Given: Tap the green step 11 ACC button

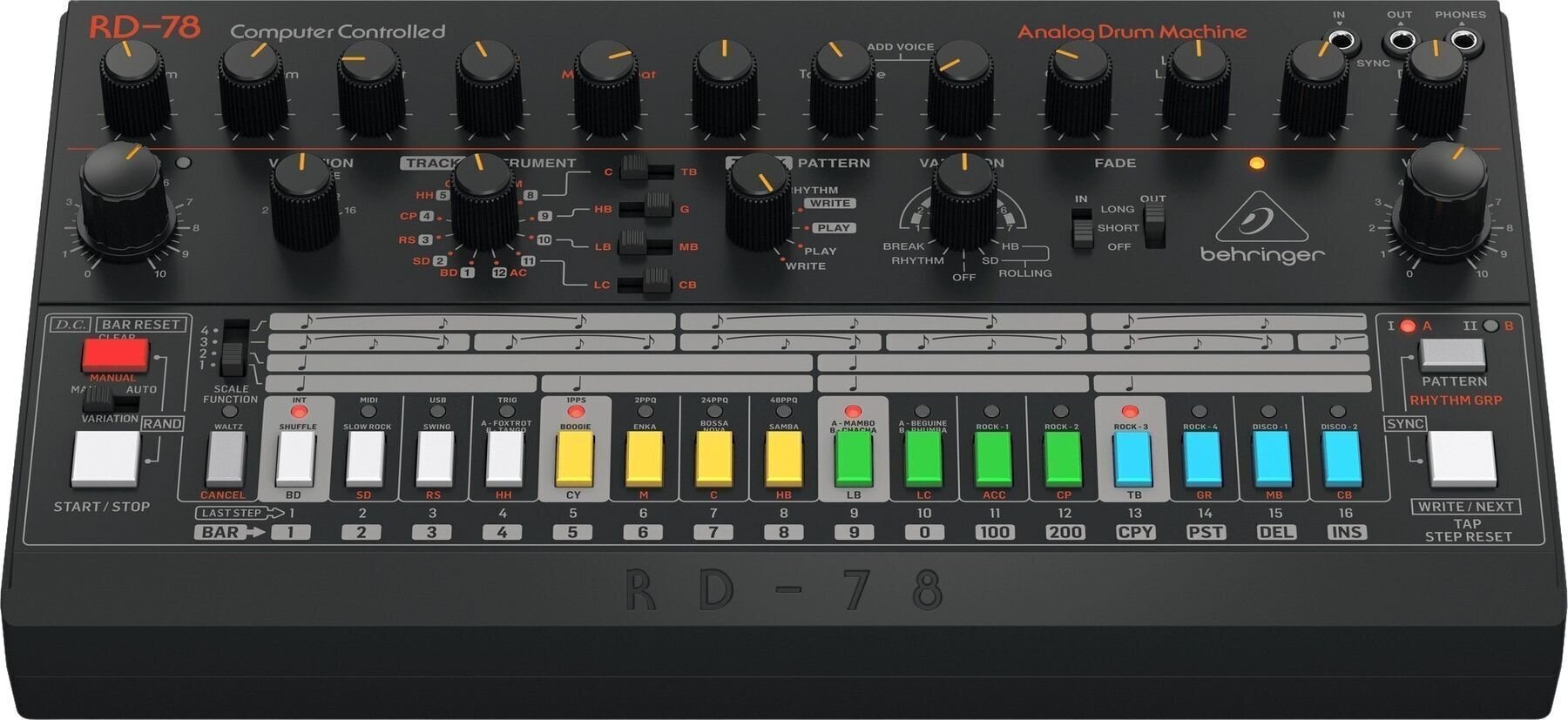Looking at the screenshot, I should pyautogui.click(x=993, y=459).
